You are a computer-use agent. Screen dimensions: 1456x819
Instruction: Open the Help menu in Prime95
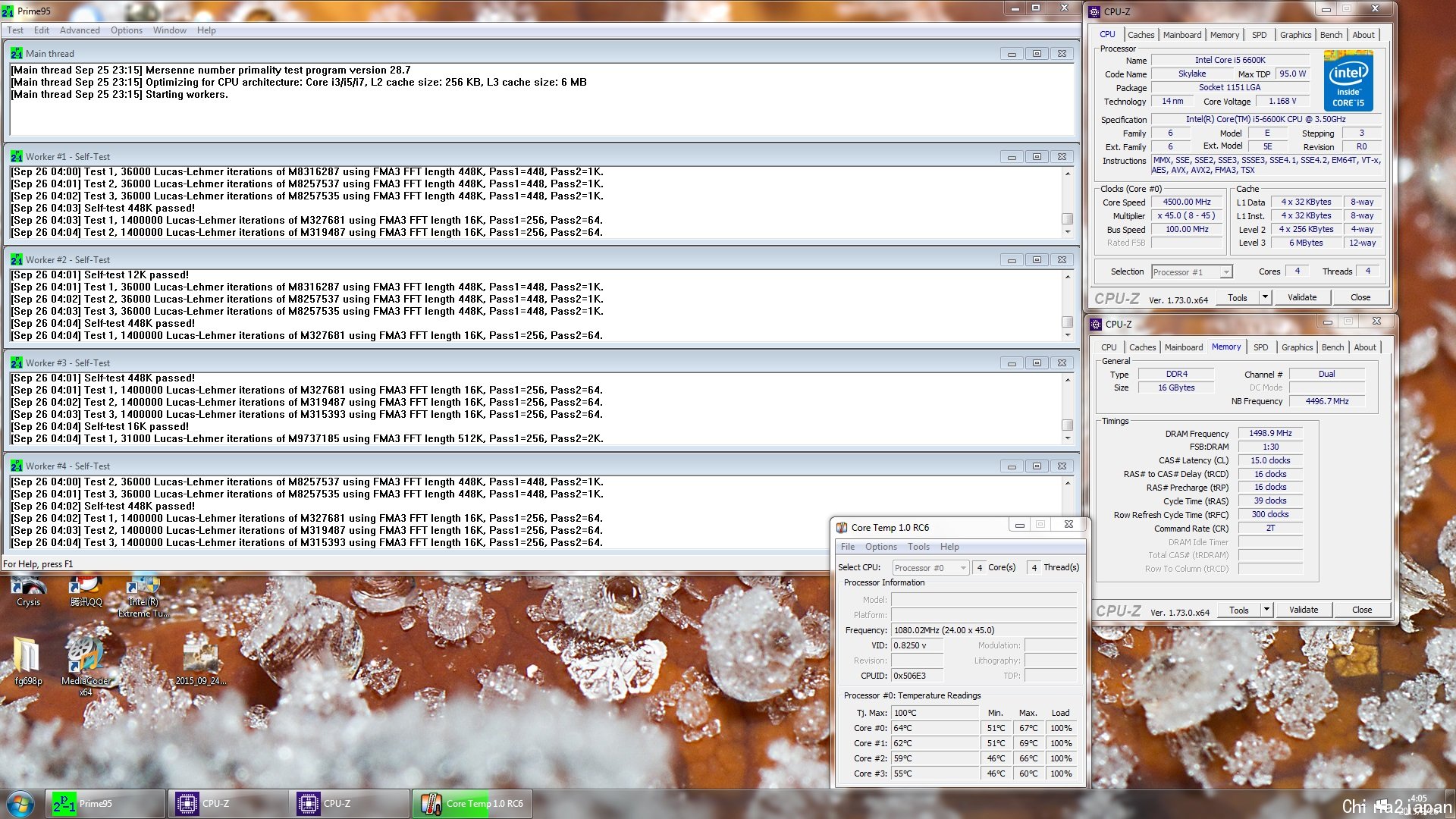point(206,30)
